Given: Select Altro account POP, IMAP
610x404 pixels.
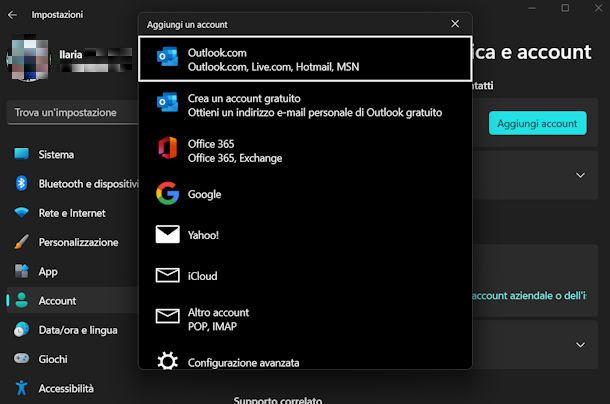Looking at the screenshot, I should tap(305, 319).
